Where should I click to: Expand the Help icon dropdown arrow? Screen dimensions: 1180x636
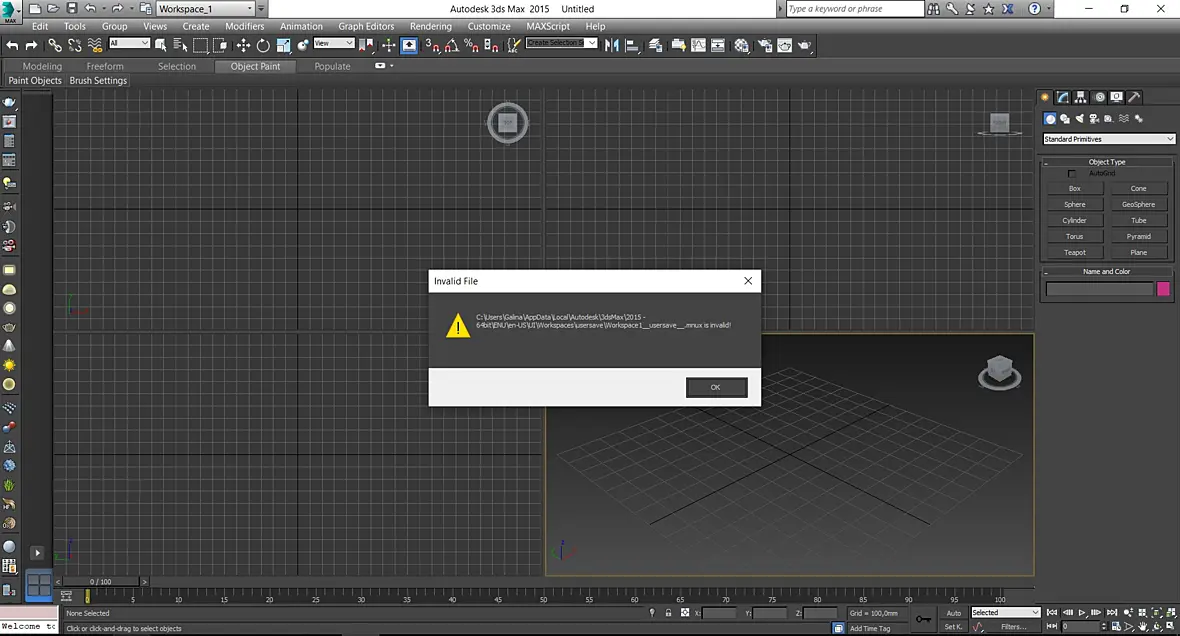(1048, 9)
